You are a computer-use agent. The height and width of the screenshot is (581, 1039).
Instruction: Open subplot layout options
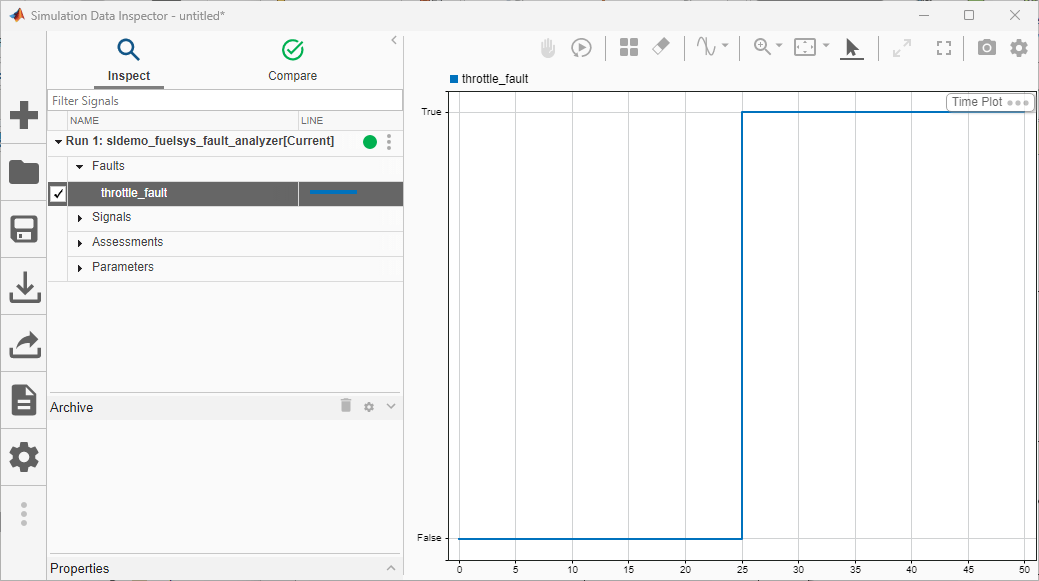click(x=628, y=47)
